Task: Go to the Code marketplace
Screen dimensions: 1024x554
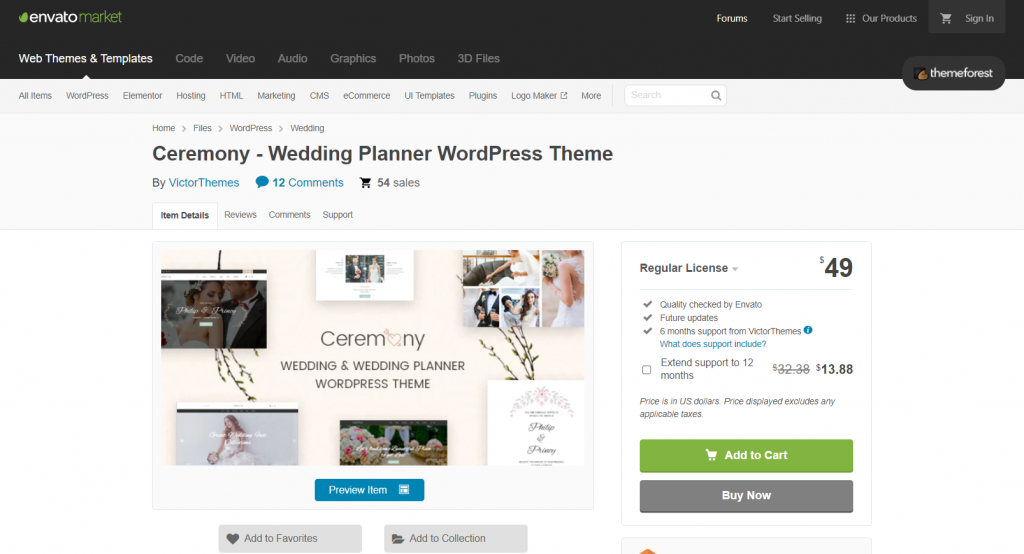Action: (x=189, y=59)
